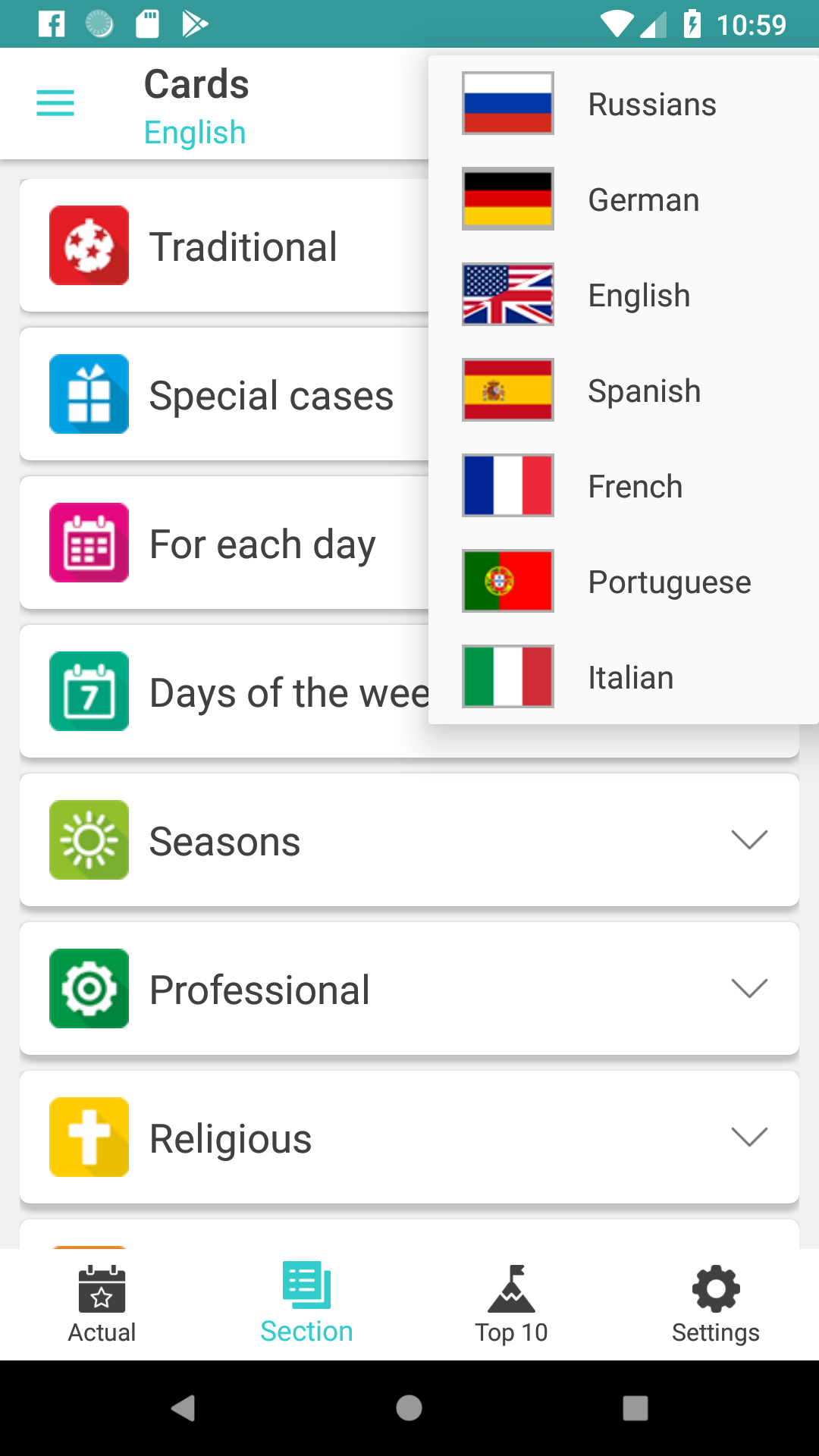
Task: Click the Italian flag thumbnail
Action: (x=507, y=676)
